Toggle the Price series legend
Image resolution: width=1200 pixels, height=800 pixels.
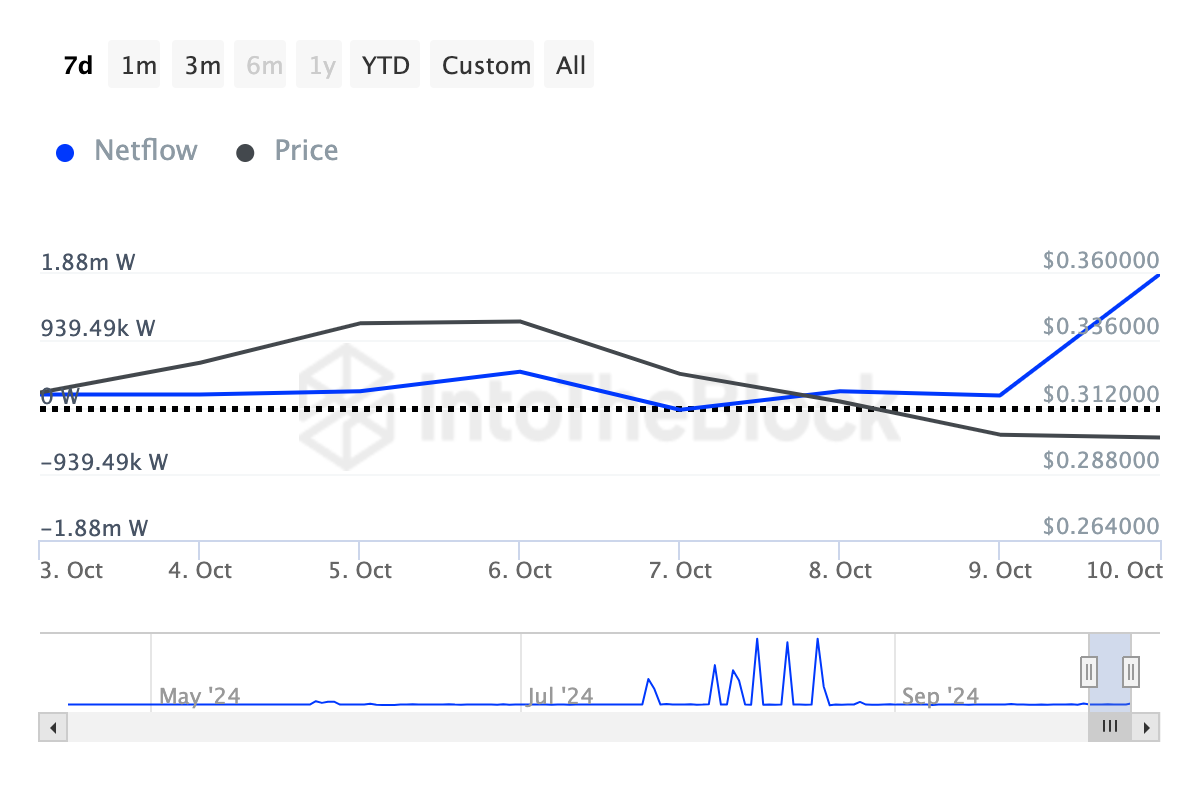[x=306, y=151]
